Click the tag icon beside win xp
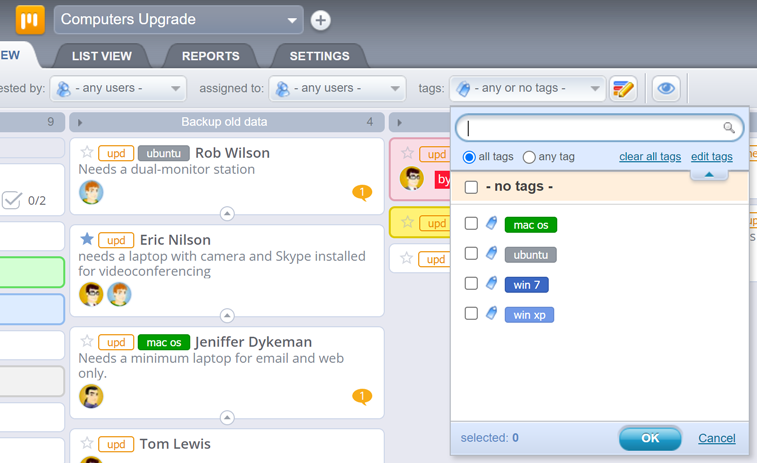Viewport: 757px width, 463px height. coord(491,313)
